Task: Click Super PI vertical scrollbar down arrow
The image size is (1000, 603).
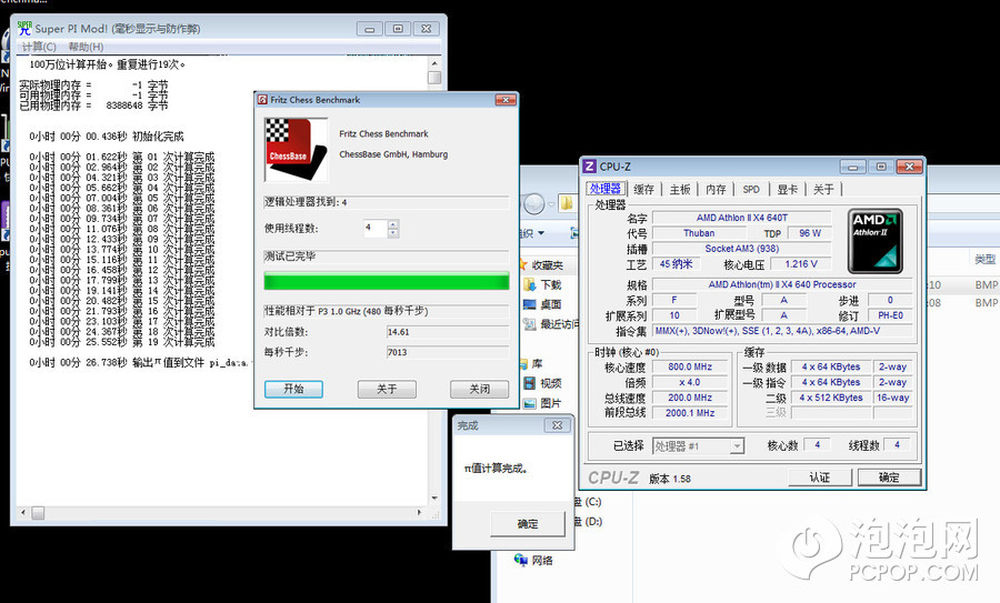Action: (434, 498)
